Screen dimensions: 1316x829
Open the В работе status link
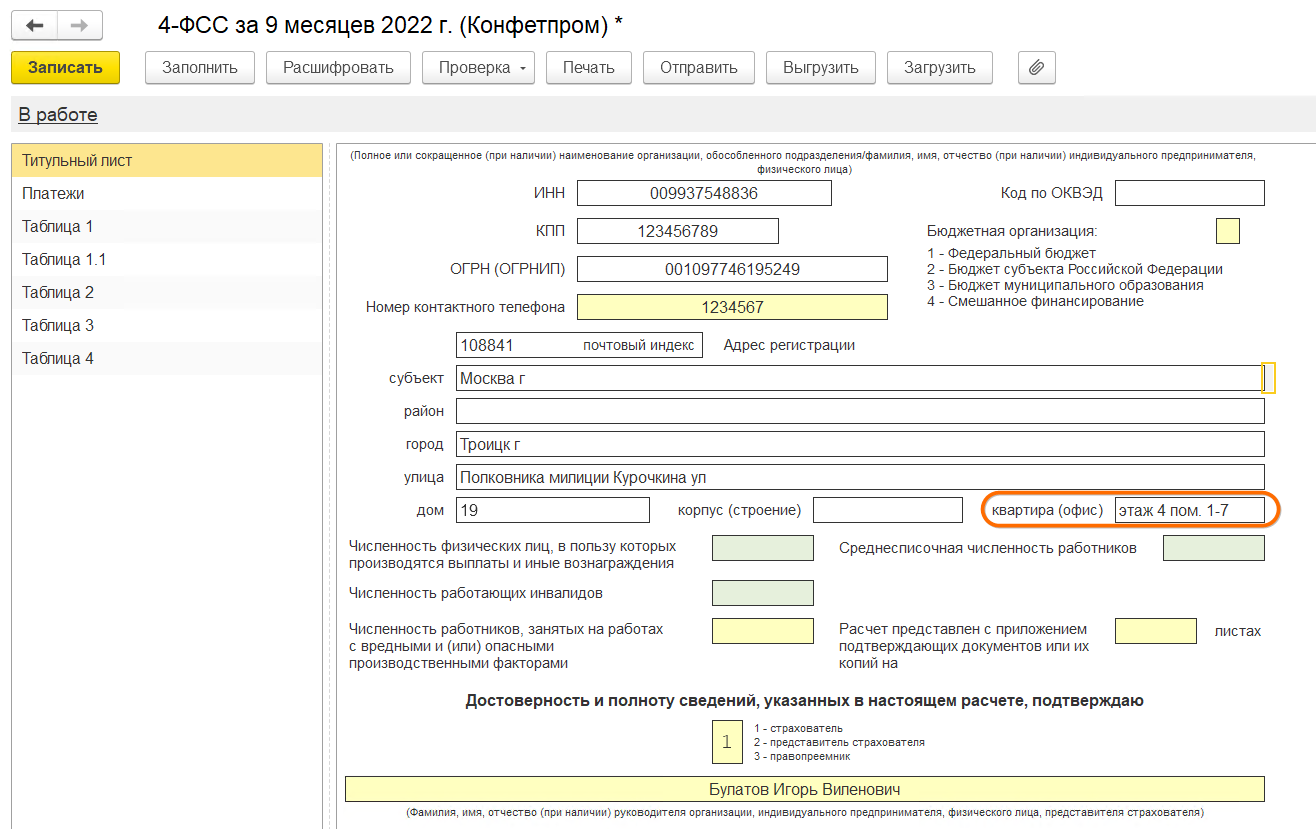point(58,115)
